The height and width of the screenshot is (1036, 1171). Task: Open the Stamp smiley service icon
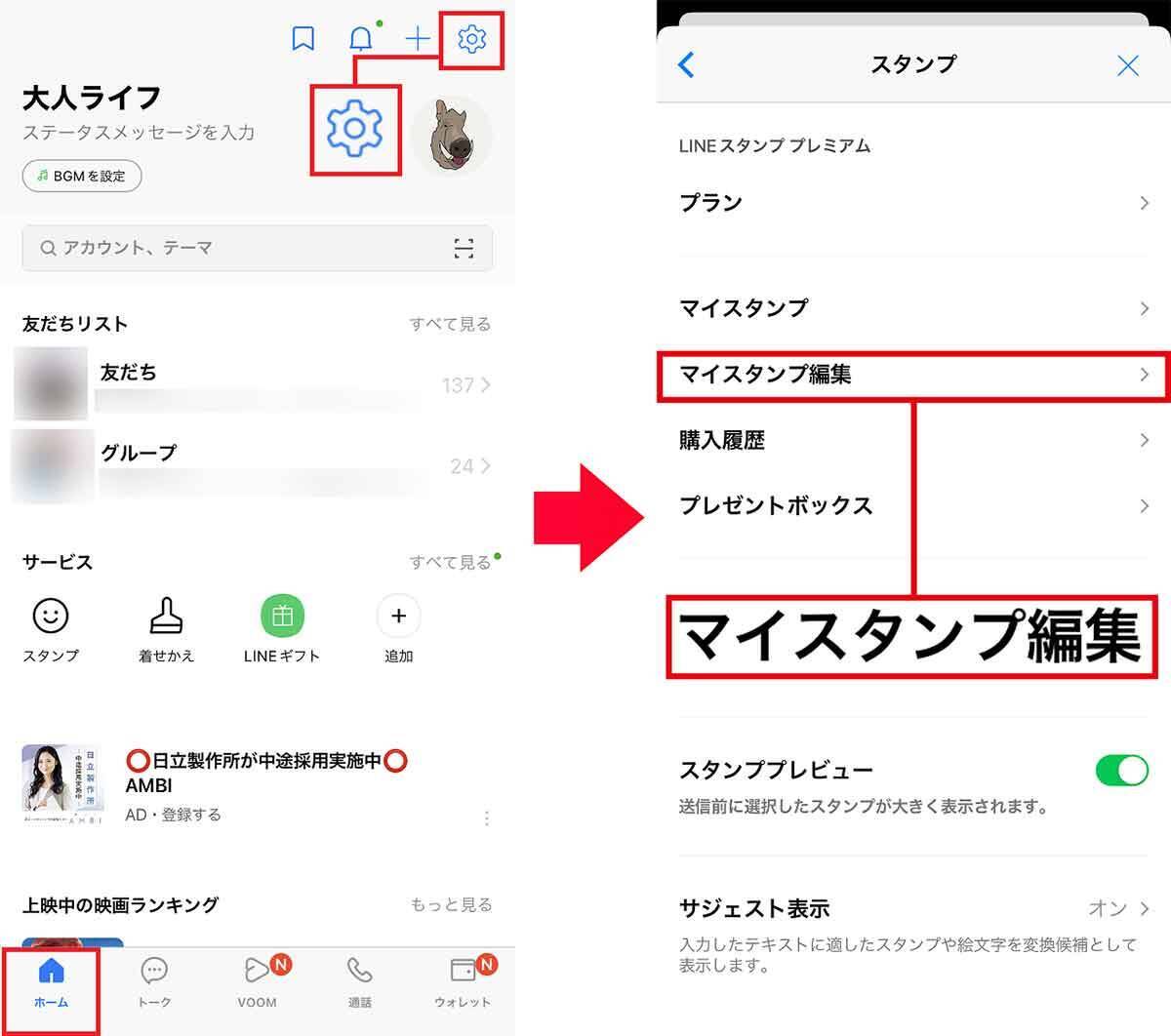pyautogui.click(x=51, y=617)
